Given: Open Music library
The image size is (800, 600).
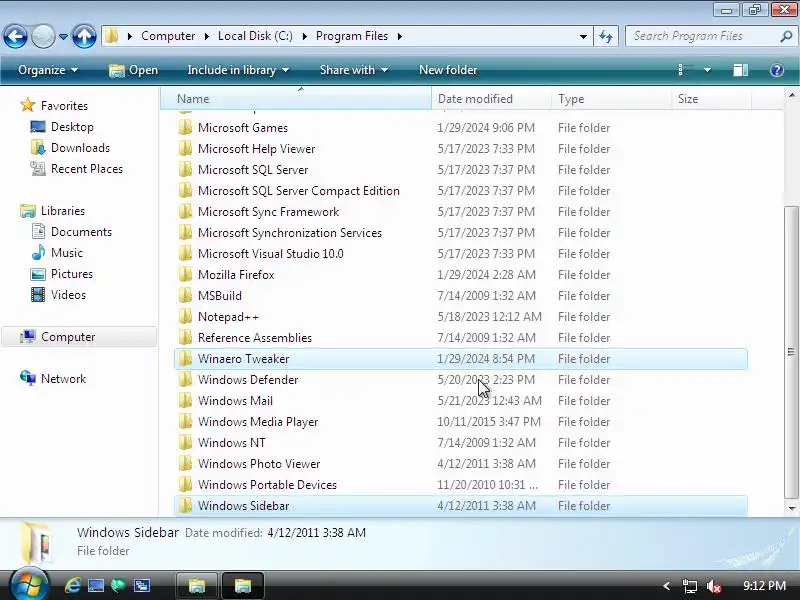Looking at the screenshot, I should click(x=66, y=253).
